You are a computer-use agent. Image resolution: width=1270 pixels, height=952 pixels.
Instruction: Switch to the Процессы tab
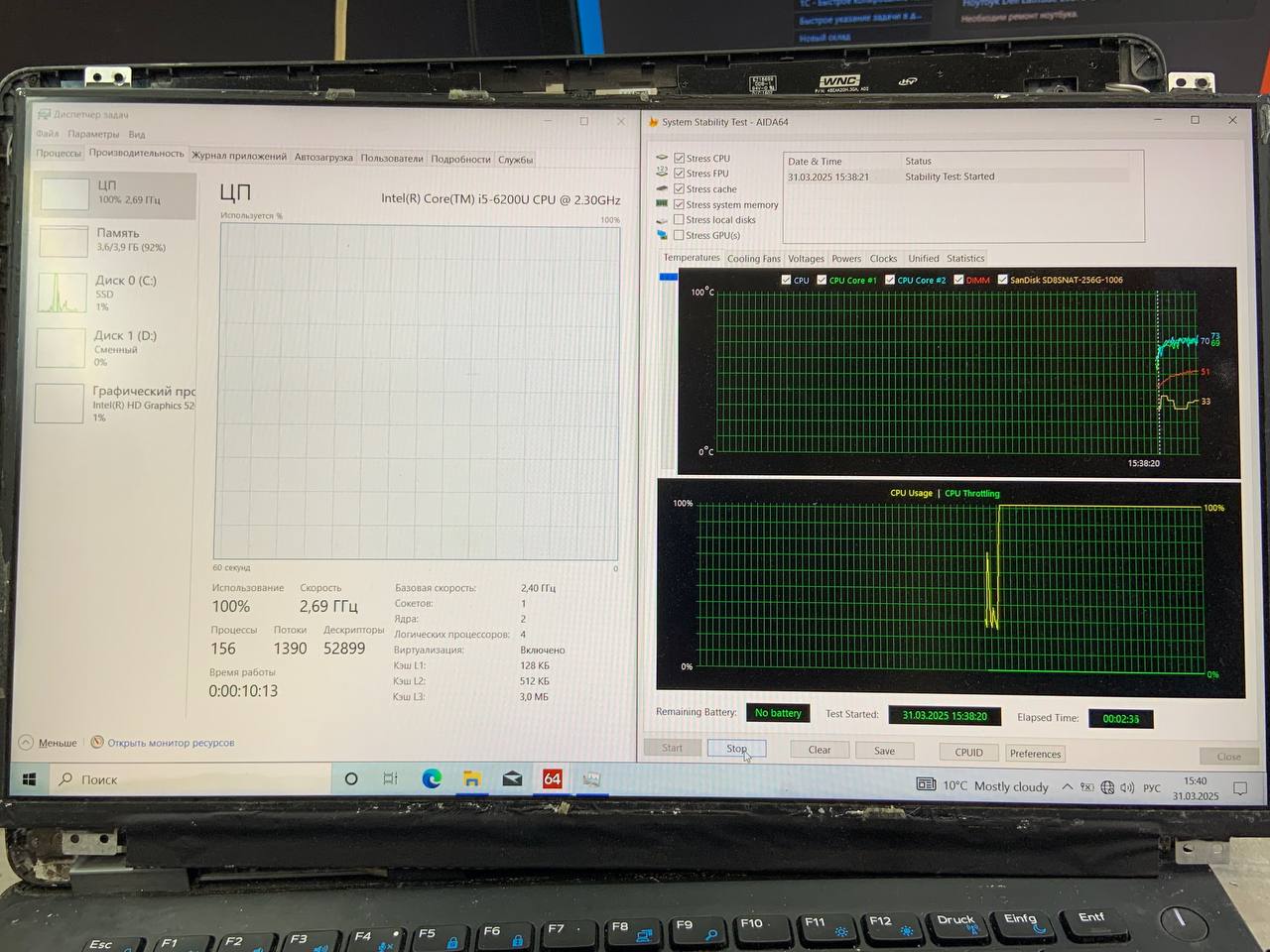59,154
